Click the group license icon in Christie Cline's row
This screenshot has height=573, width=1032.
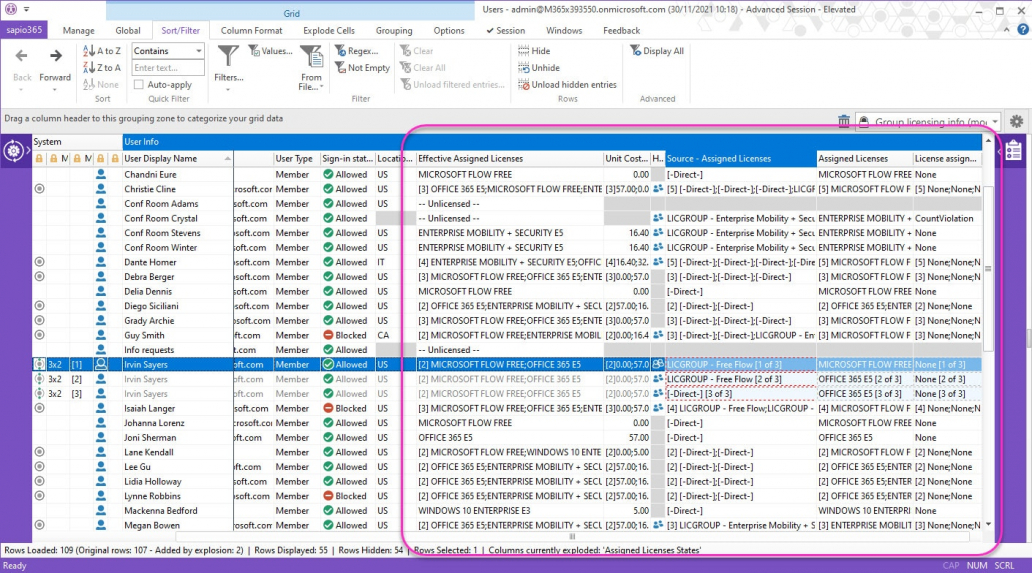click(658, 189)
